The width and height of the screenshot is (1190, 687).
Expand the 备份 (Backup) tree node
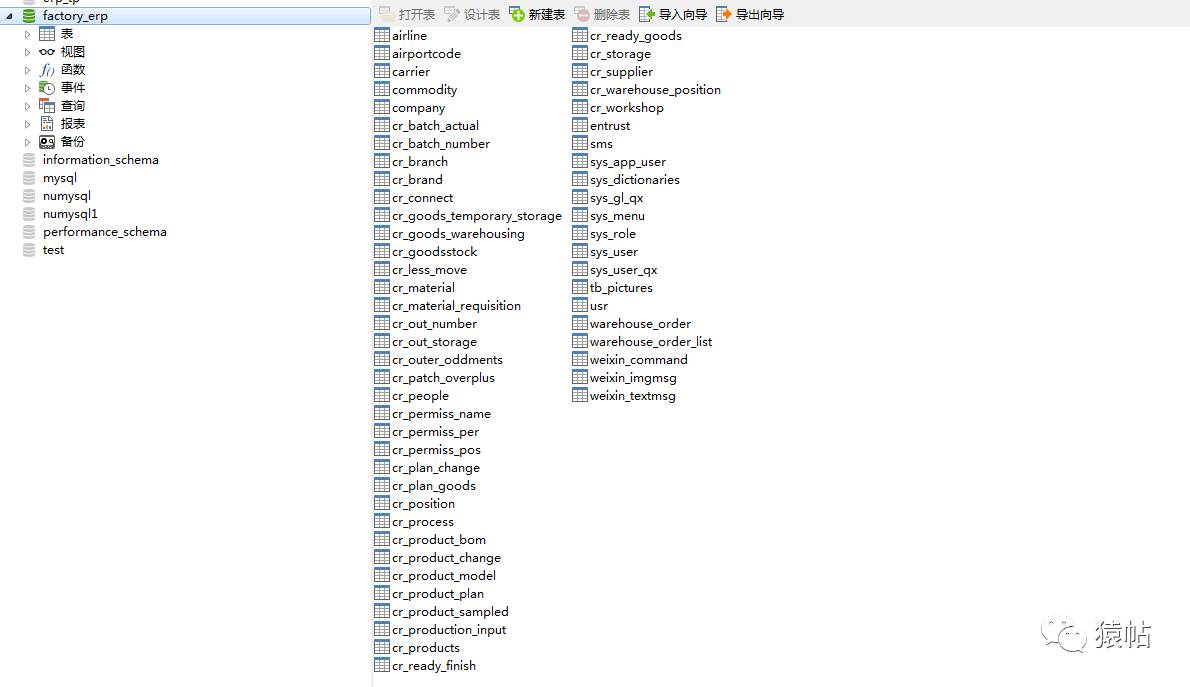[x=27, y=142]
